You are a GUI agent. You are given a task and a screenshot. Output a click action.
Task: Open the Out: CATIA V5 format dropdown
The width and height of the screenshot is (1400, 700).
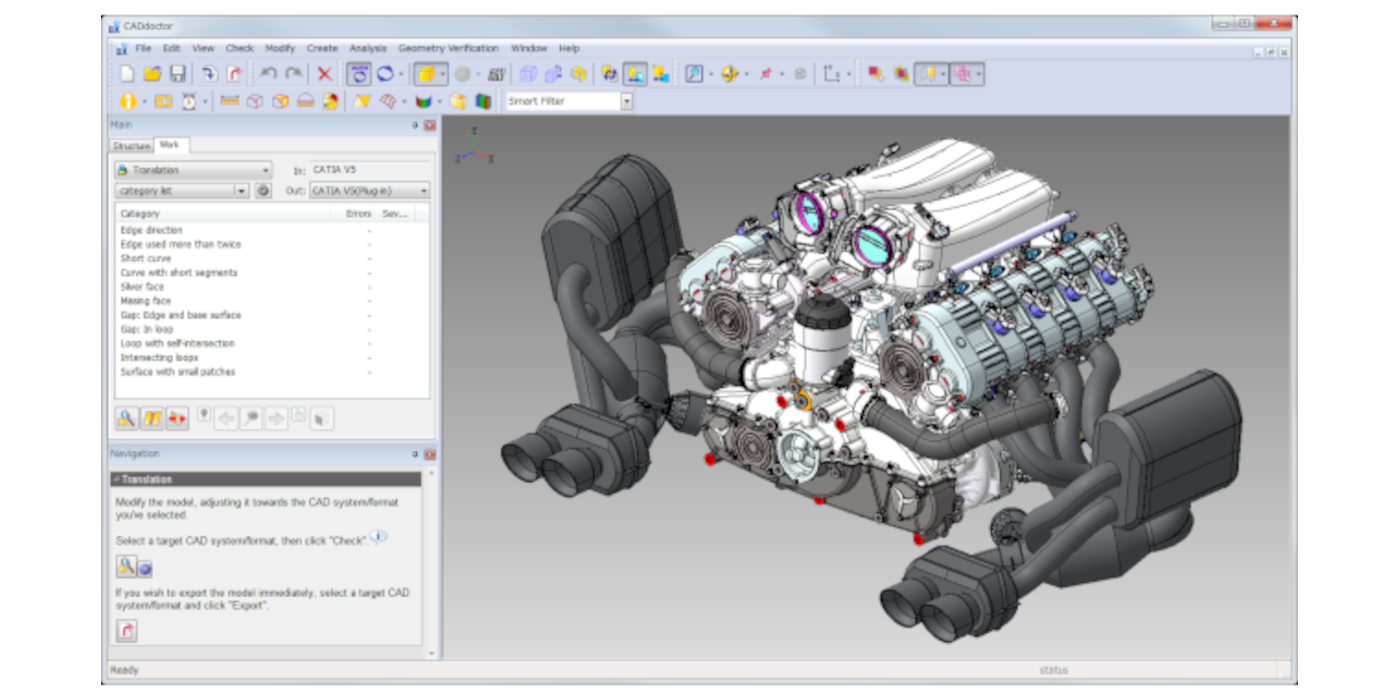coord(424,190)
